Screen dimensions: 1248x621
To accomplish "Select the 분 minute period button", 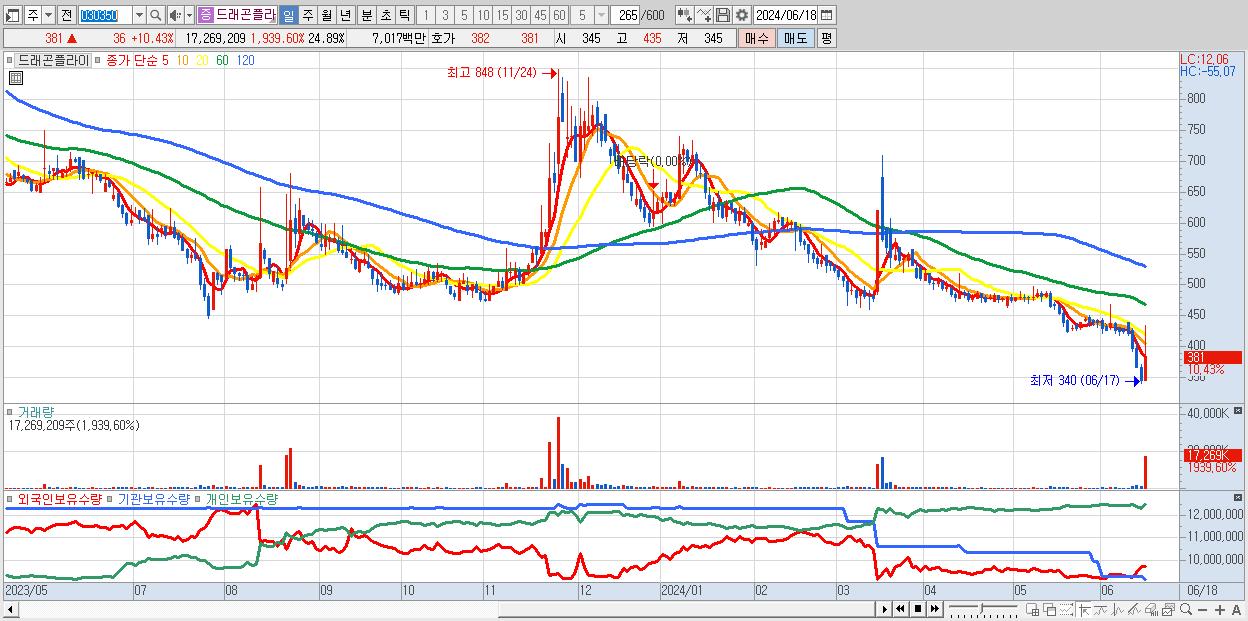I will click(x=367, y=15).
